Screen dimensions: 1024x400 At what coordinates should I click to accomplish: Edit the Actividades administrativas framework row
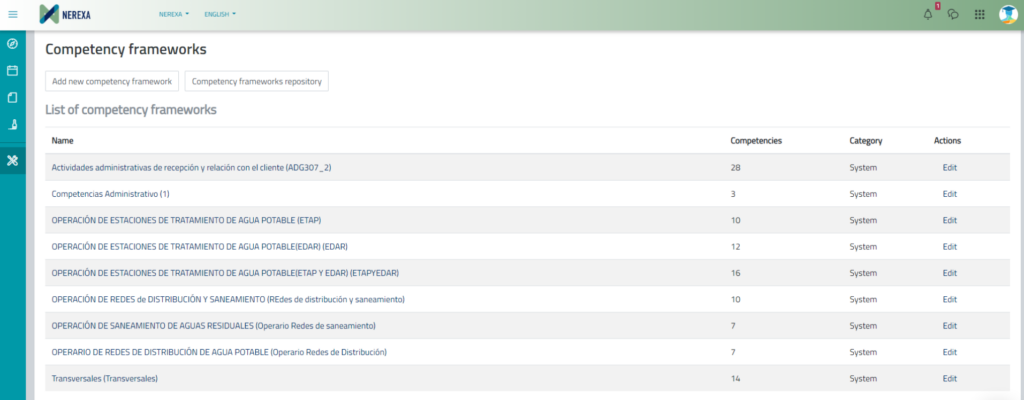(949, 167)
